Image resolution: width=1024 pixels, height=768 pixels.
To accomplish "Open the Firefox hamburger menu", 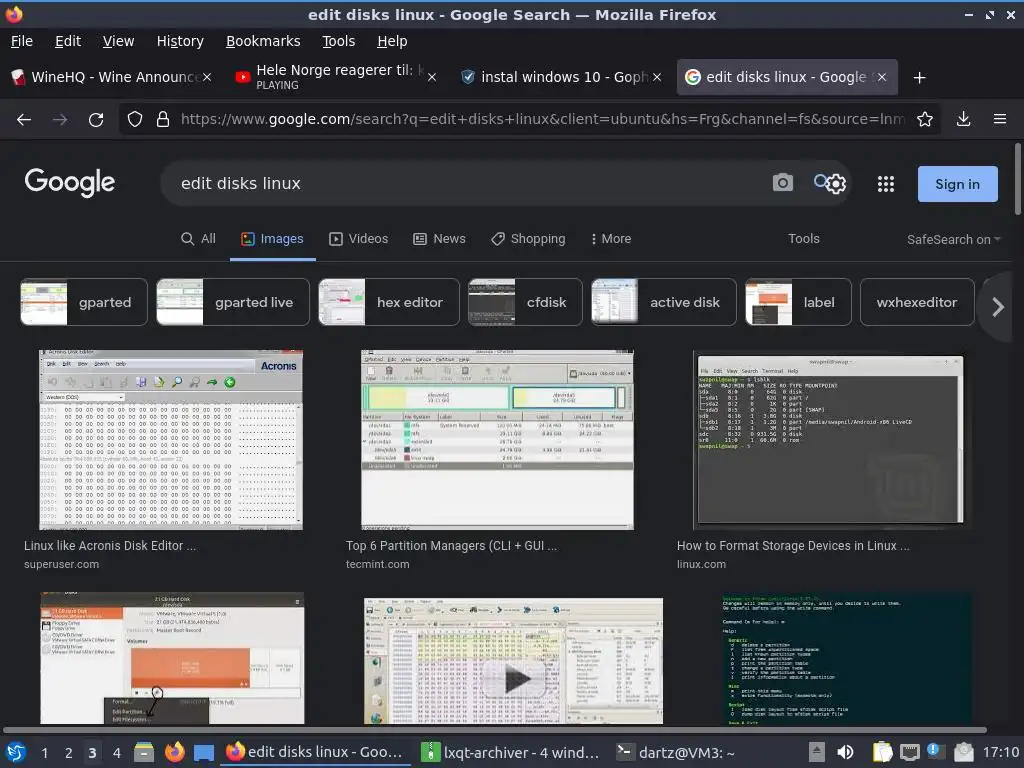I will click(1000, 119).
